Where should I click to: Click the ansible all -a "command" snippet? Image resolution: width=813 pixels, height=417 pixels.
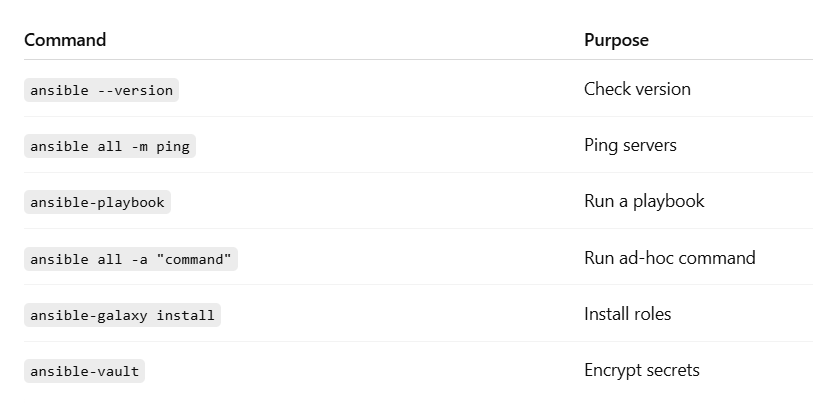(131, 259)
